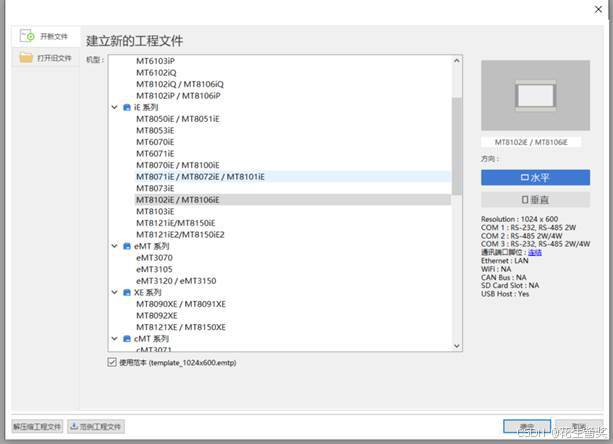The height and width of the screenshot is (444, 613).
Task: Select model MT8092XE
Action: (x=157, y=315)
